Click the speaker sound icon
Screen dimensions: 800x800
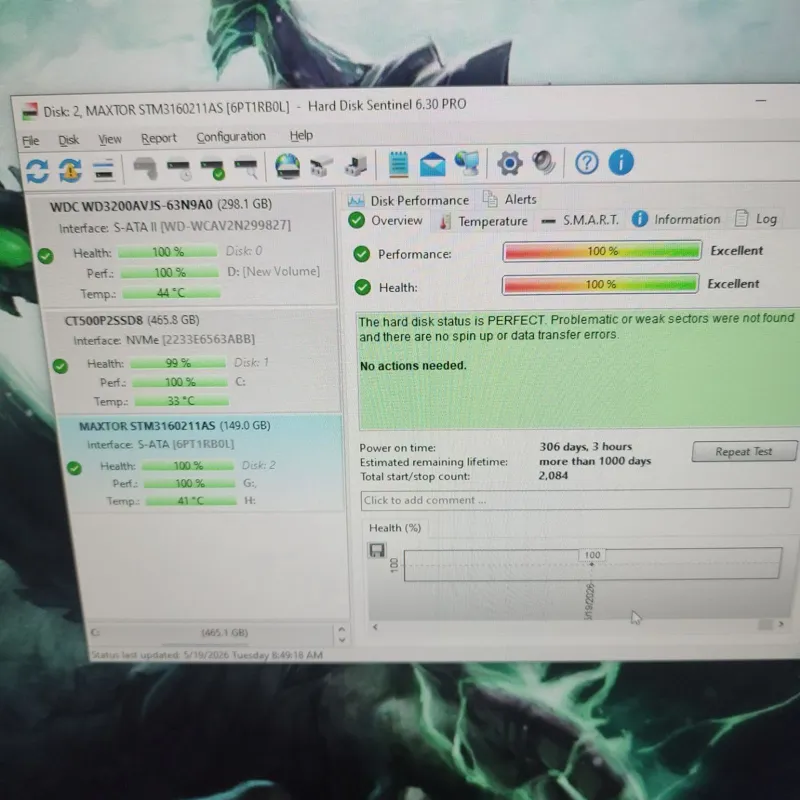click(x=544, y=163)
